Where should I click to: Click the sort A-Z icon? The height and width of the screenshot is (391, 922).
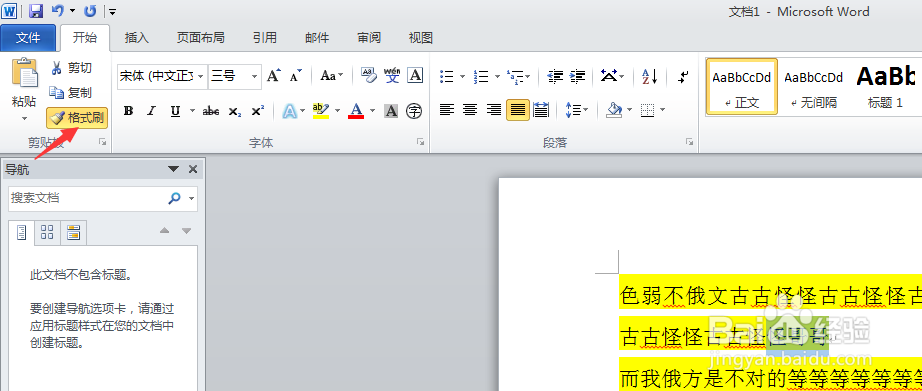tap(649, 76)
